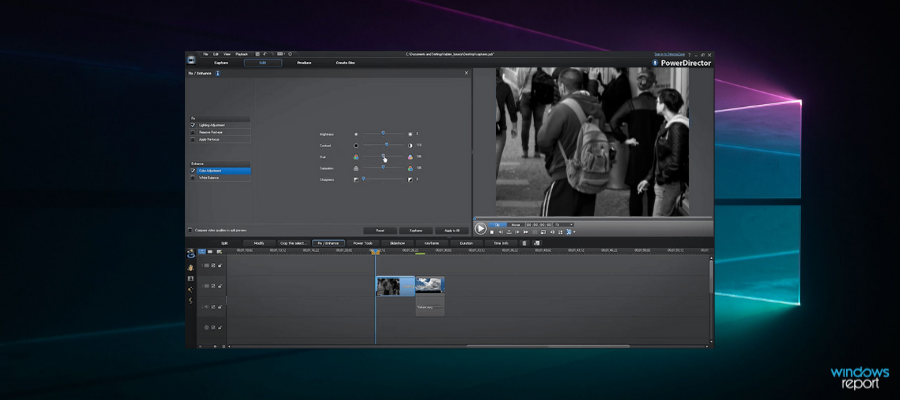Click the lightning bolt icon in left sidebar
Screen dimensions: 900x400
pos(191,301)
